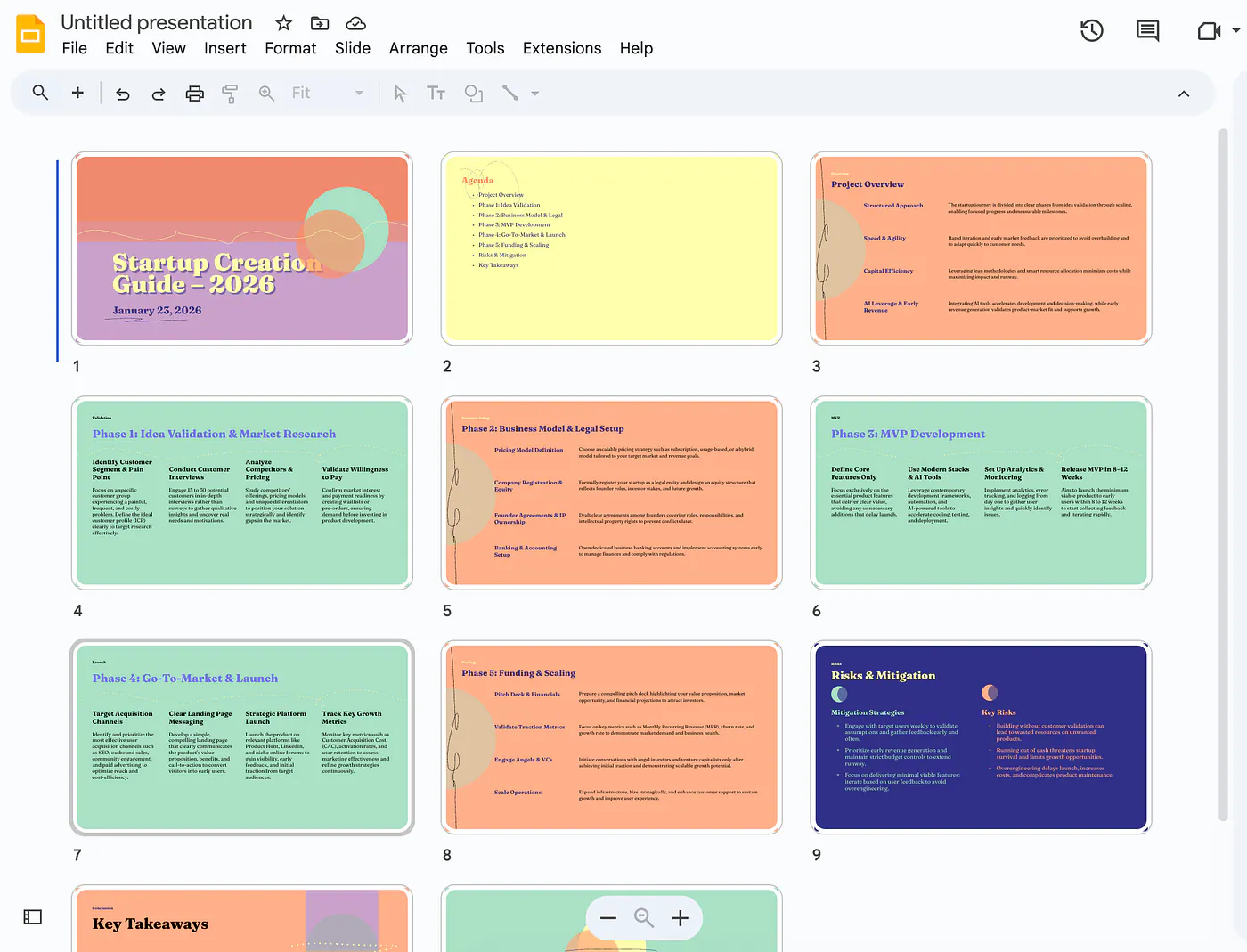Redo the last action
1247x952 pixels.
tap(159, 94)
